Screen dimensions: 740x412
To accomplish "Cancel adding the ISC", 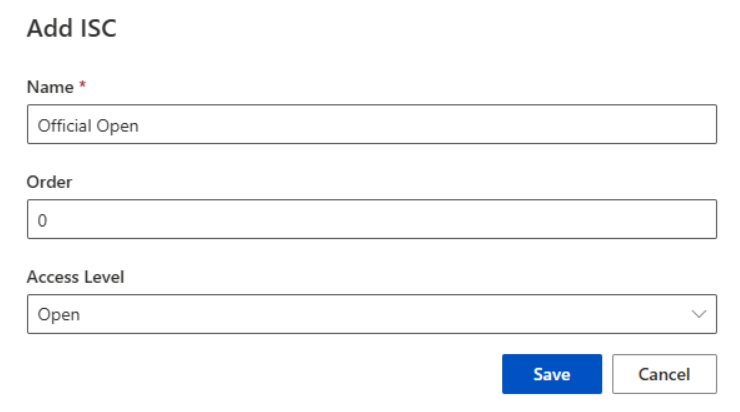I will pos(664,374).
